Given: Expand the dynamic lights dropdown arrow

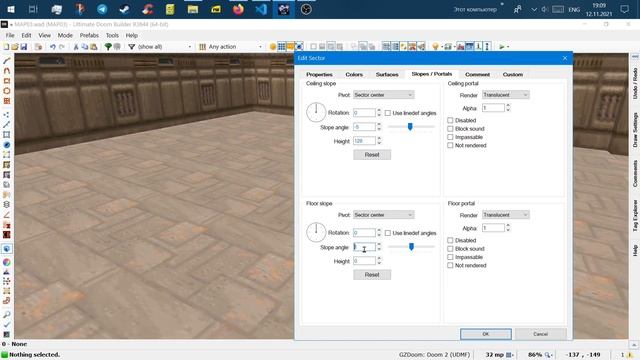Looking at the screenshot, I should pos(441,47).
